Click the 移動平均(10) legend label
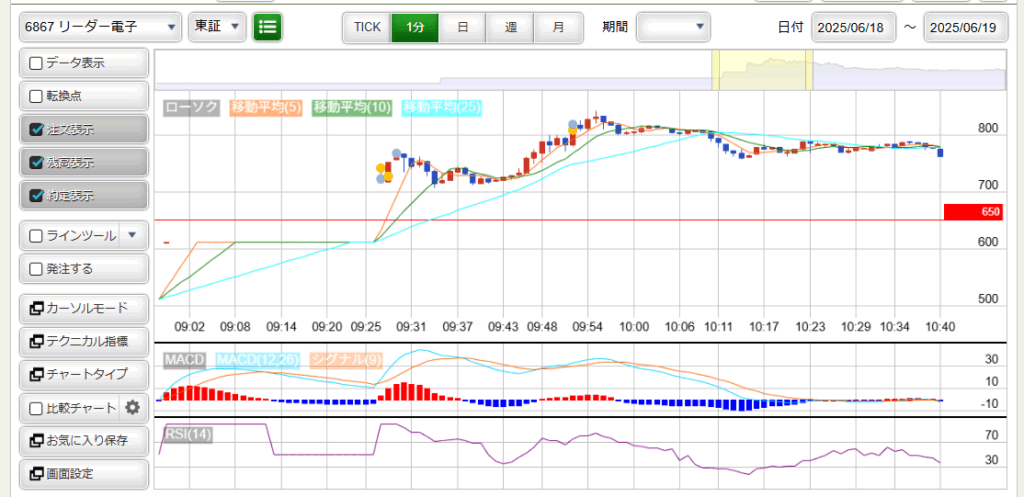1024x497 pixels. (353, 107)
